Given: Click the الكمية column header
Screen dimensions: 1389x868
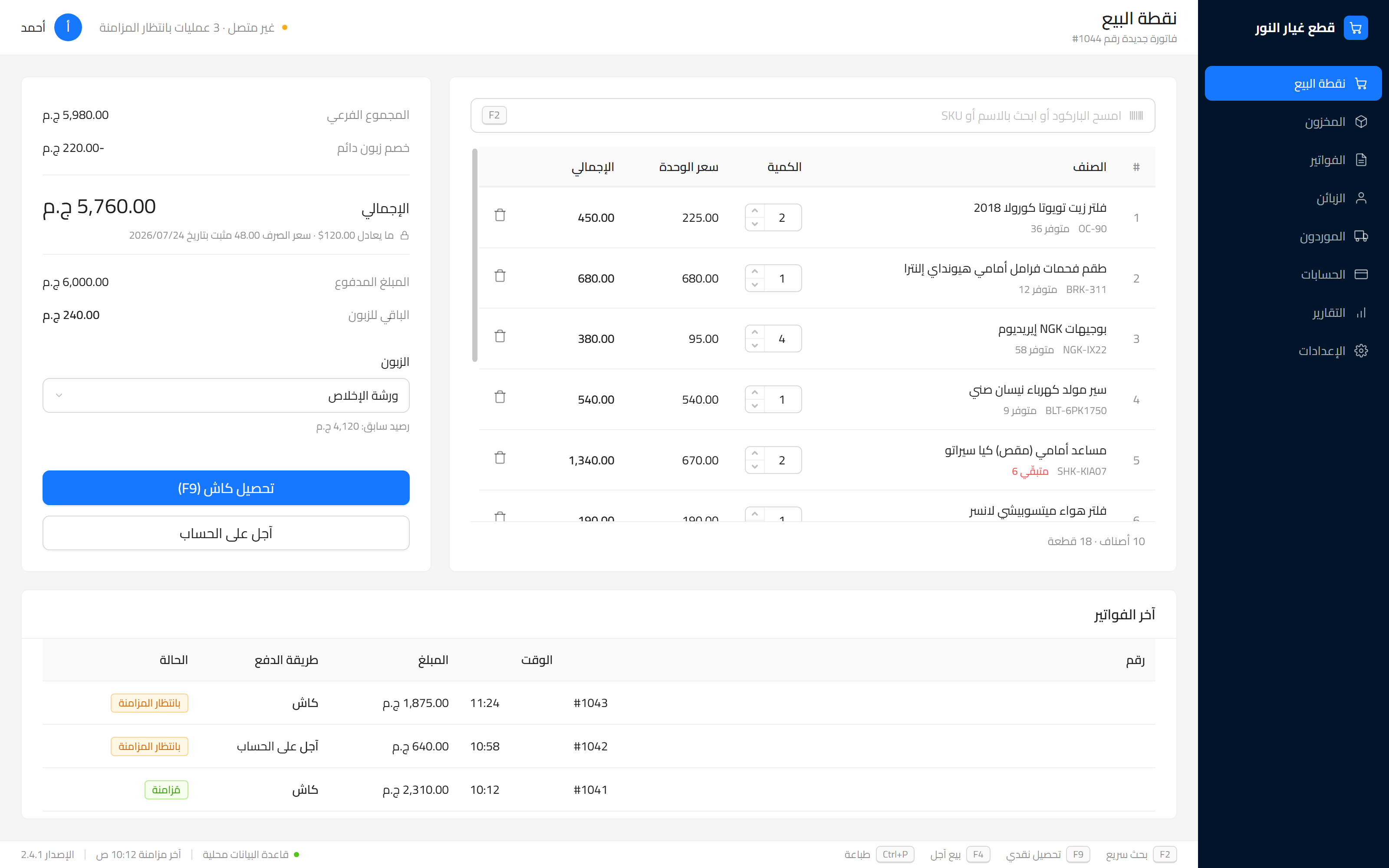Looking at the screenshot, I should (784, 167).
